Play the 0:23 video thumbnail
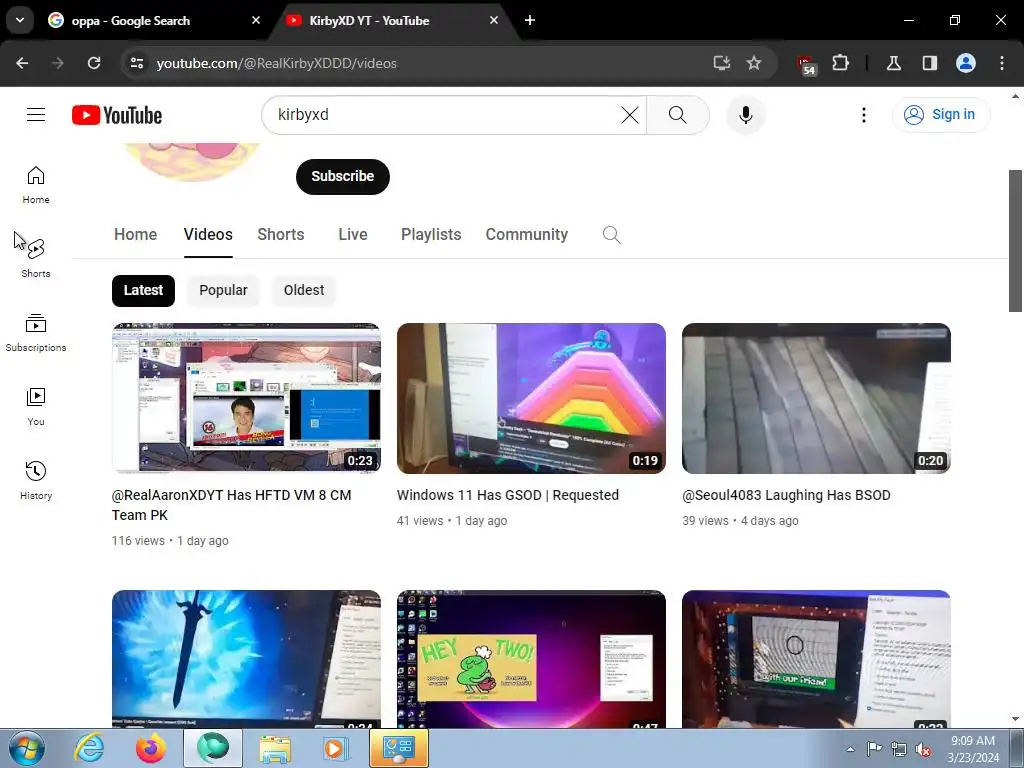 (246, 398)
